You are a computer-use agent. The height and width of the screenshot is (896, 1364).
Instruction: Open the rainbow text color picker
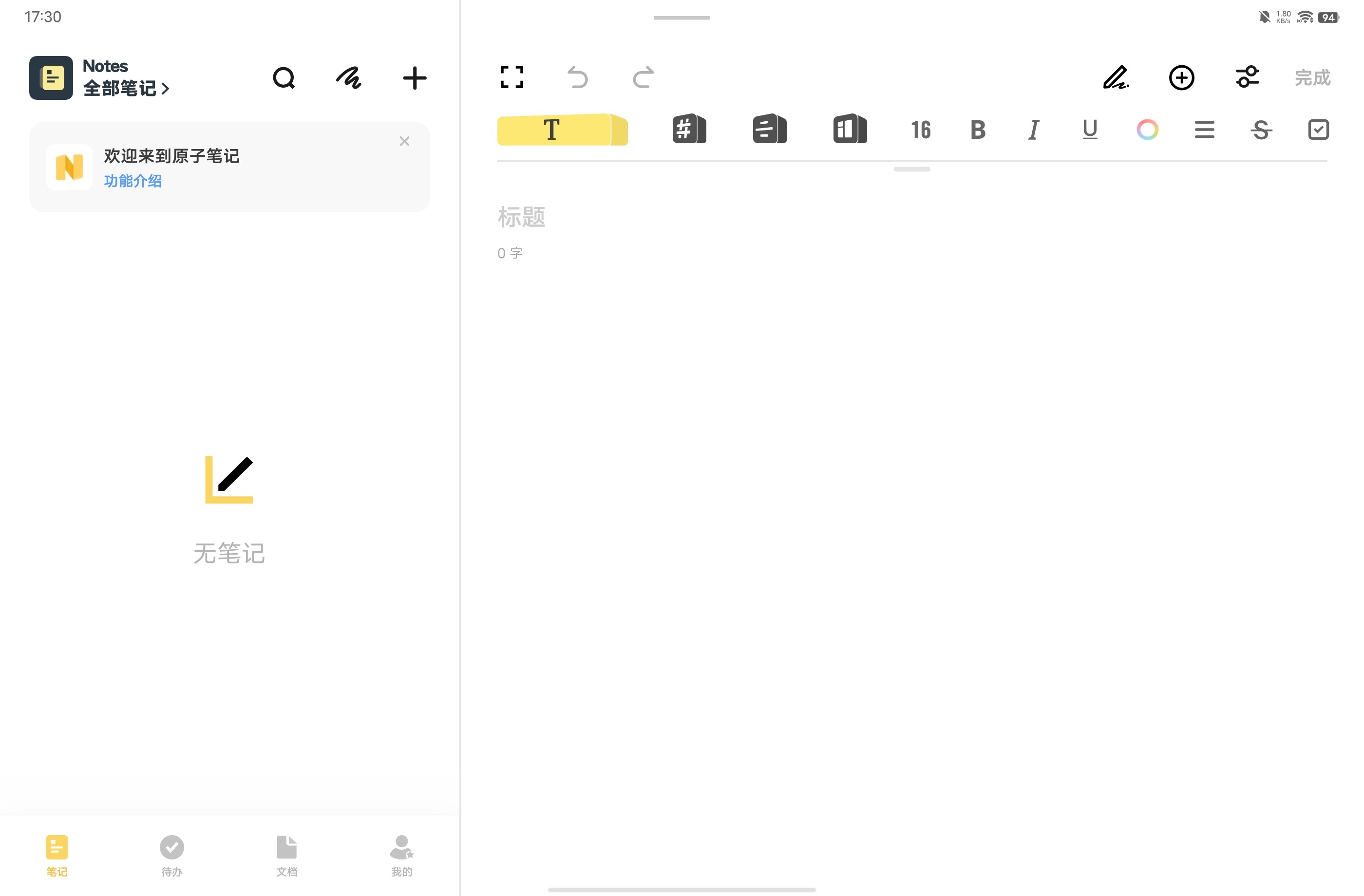pyautogui.click(x=1147, y=130)
